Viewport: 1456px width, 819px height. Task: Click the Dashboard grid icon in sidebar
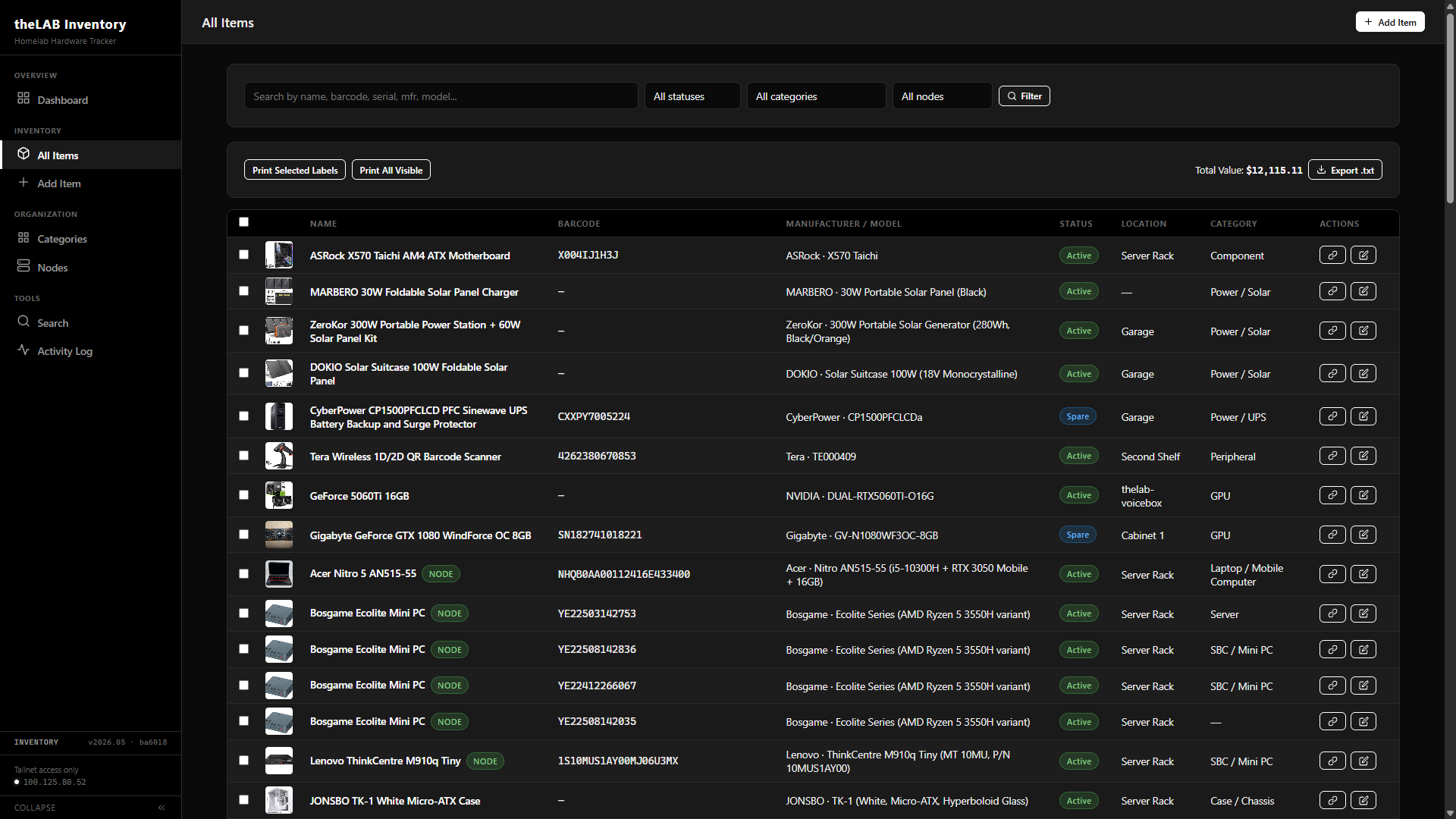(x=24, y=99)
